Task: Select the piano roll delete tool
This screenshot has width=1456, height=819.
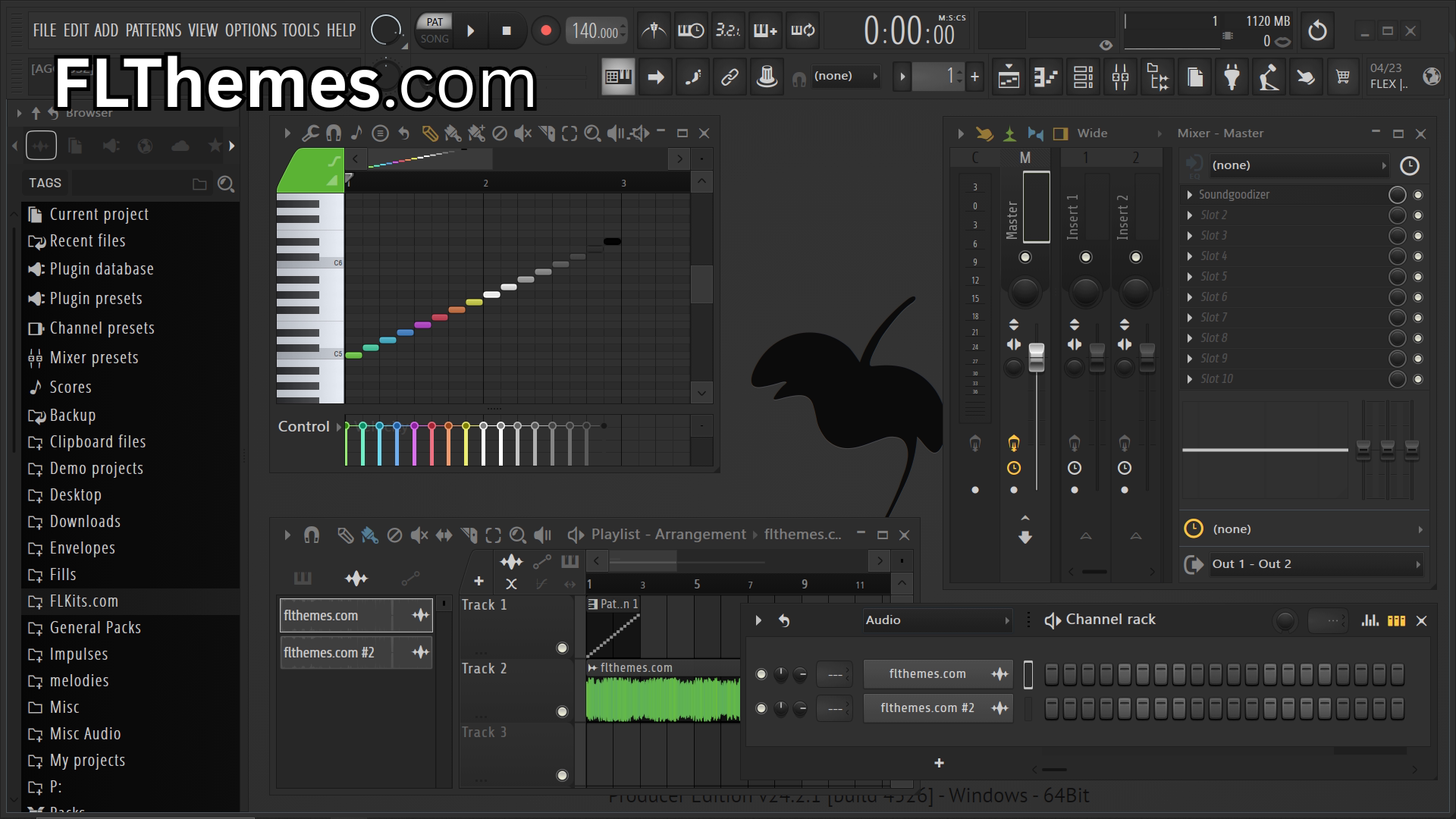Action: point(499,133)
